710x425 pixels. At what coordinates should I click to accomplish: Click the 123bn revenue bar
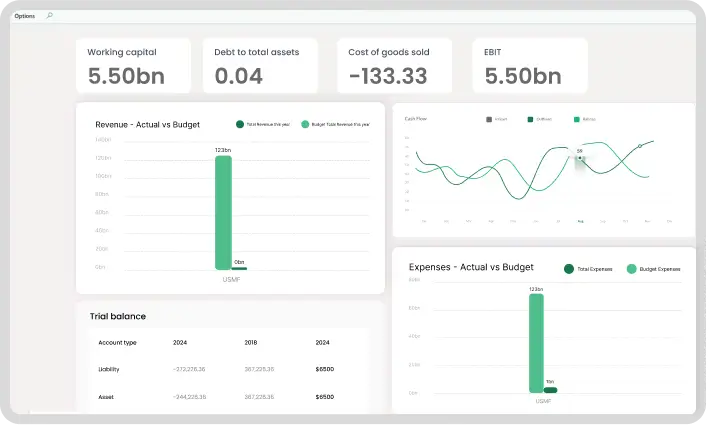click(x=223, y=212)
